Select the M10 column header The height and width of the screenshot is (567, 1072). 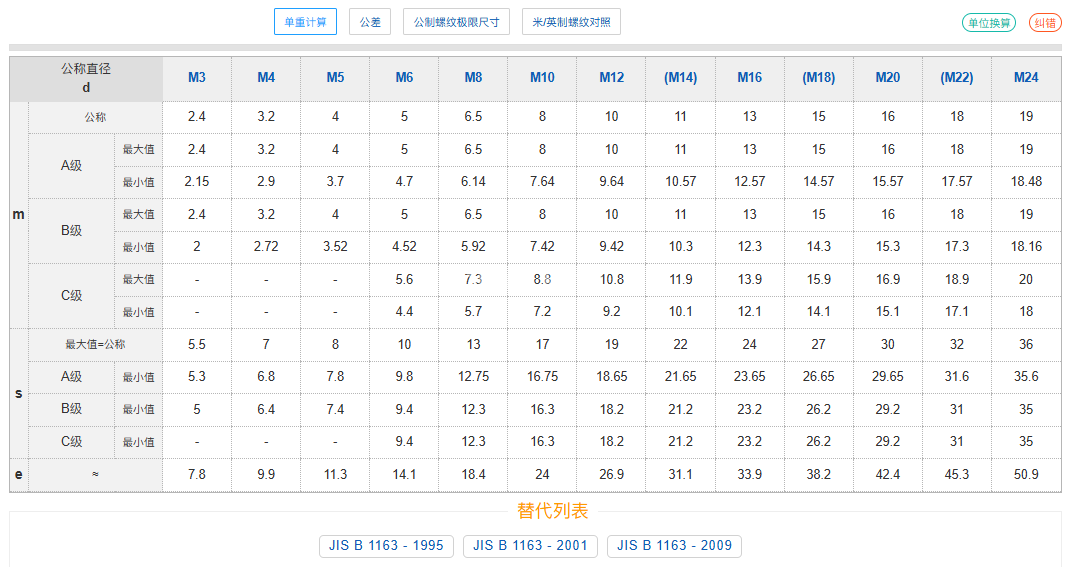(x=542, y=78)
